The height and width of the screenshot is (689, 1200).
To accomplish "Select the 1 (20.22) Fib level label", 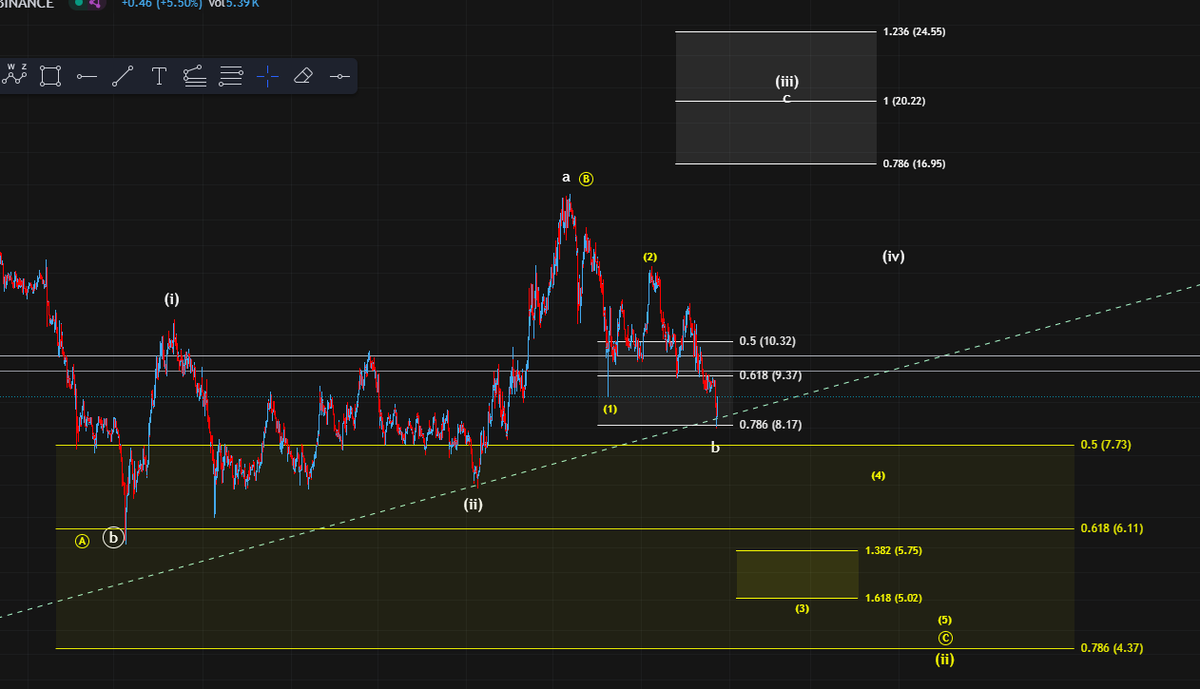I will (903, 101).
